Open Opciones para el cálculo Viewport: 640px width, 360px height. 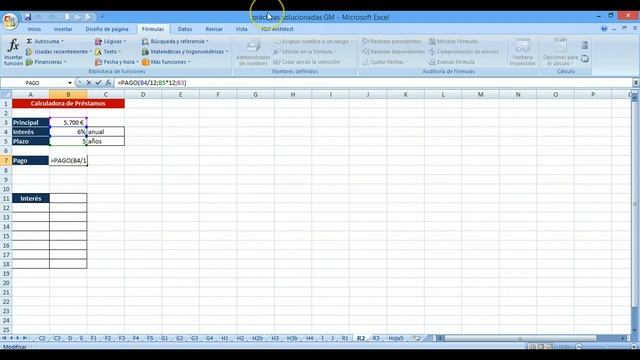coord(560,52)
